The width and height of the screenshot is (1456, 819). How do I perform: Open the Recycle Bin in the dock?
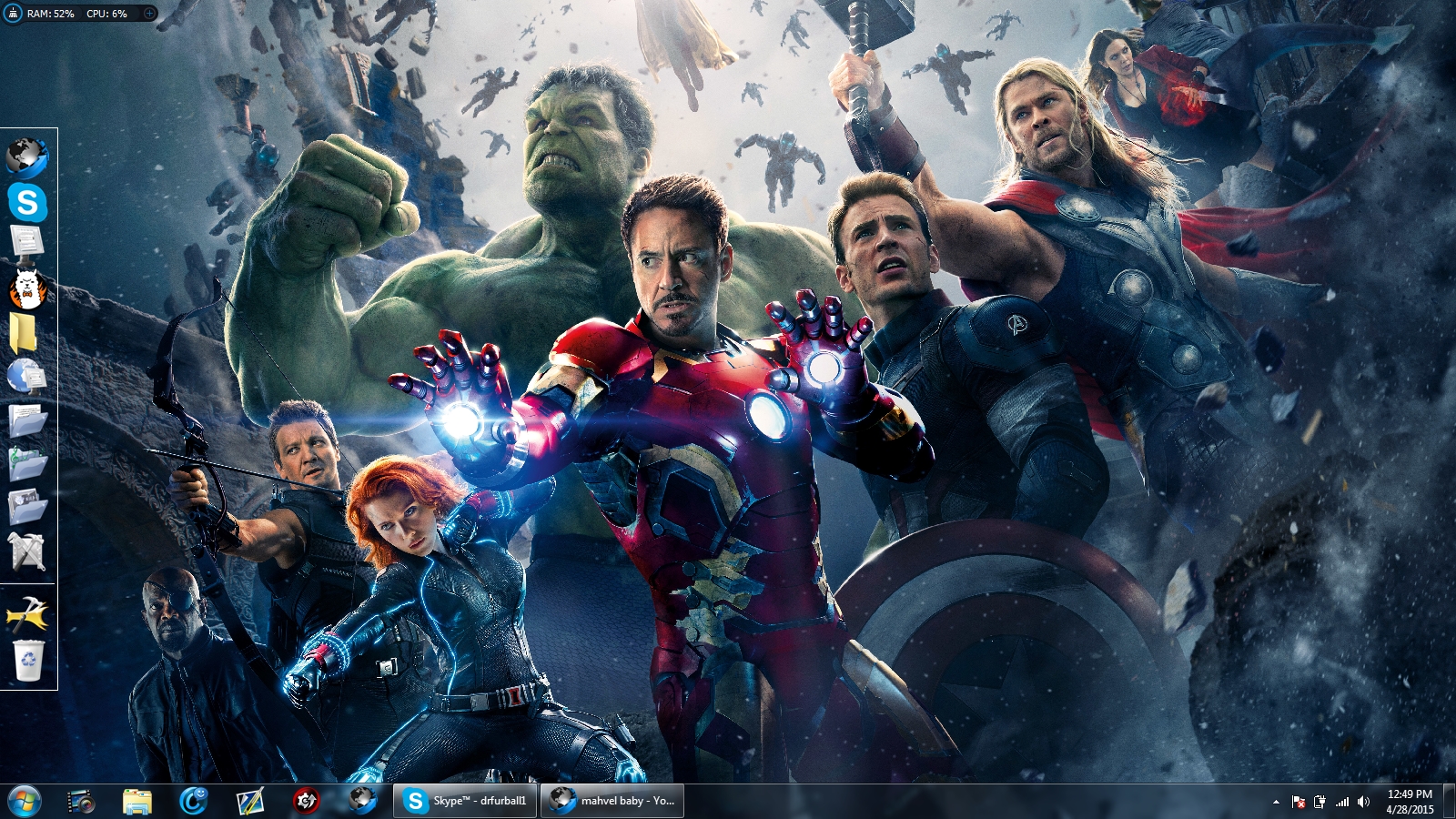(28, 660)
